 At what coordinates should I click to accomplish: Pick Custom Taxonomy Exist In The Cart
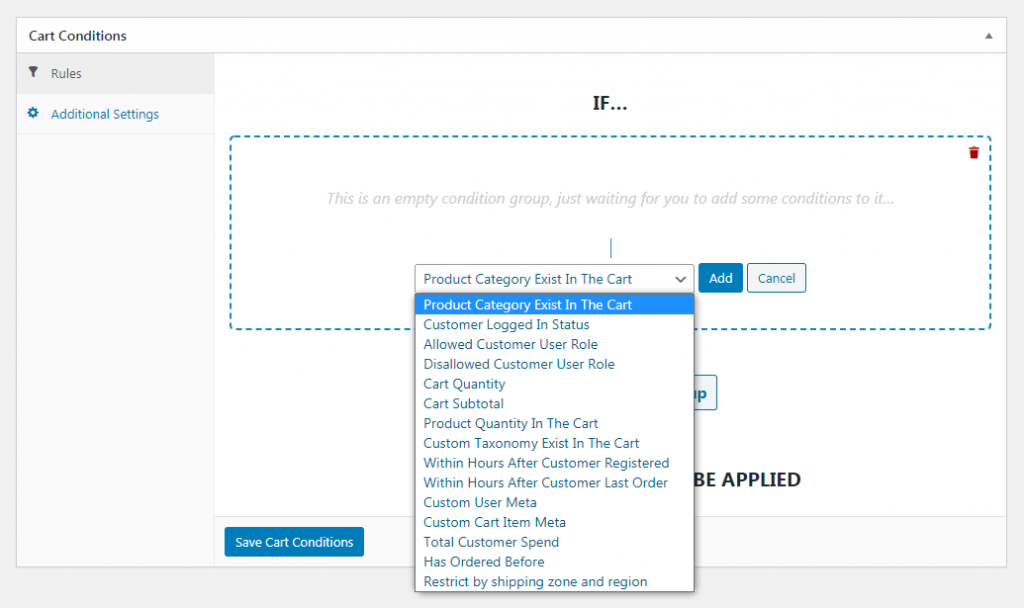[x=554, y=443]
